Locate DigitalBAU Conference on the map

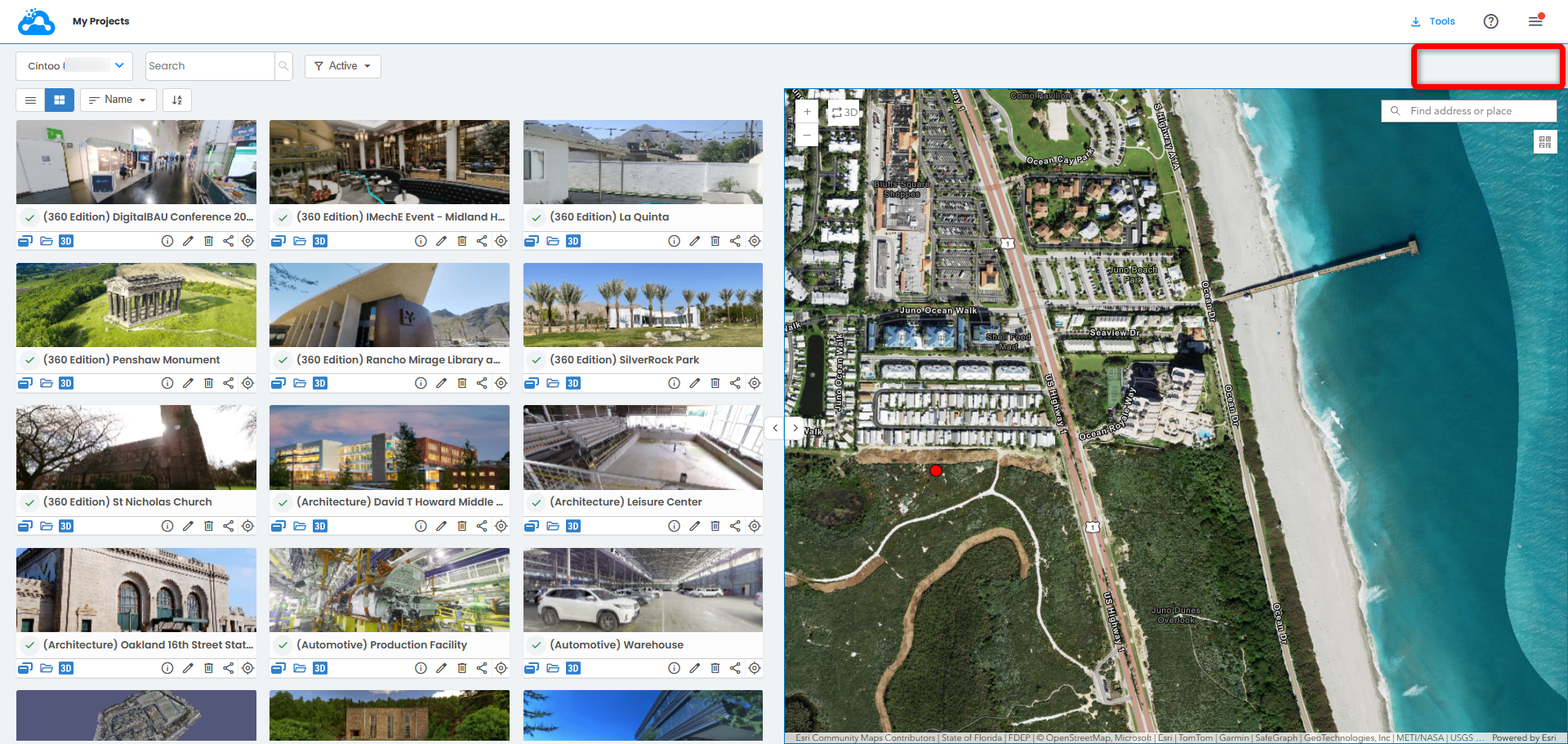click(248, 241)
